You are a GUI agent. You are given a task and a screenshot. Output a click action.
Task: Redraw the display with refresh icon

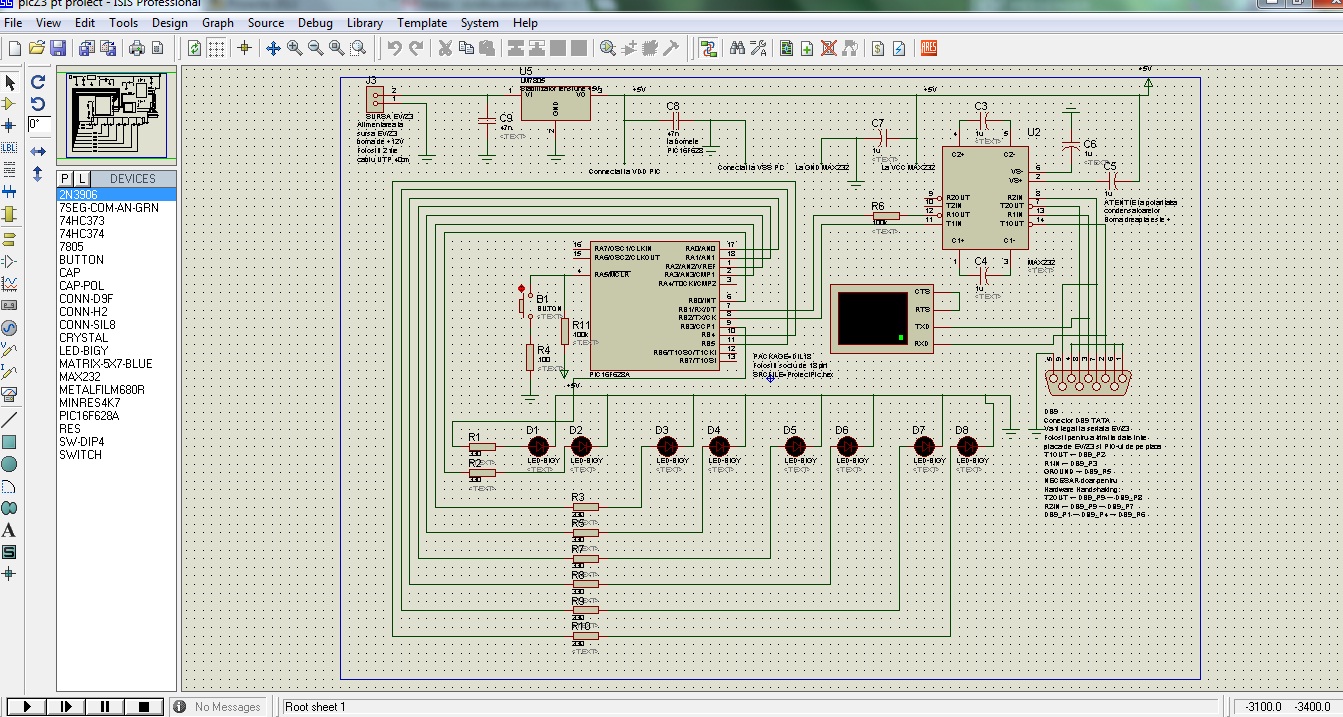tap(194, 48)
